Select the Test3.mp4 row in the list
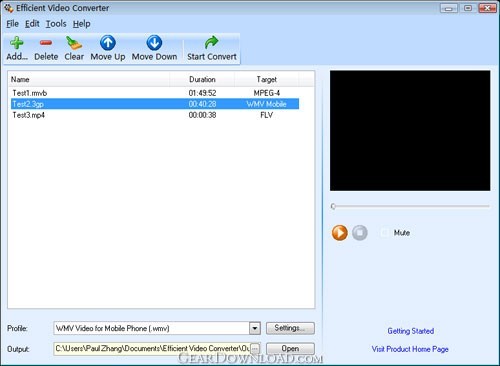 [155, 115]
